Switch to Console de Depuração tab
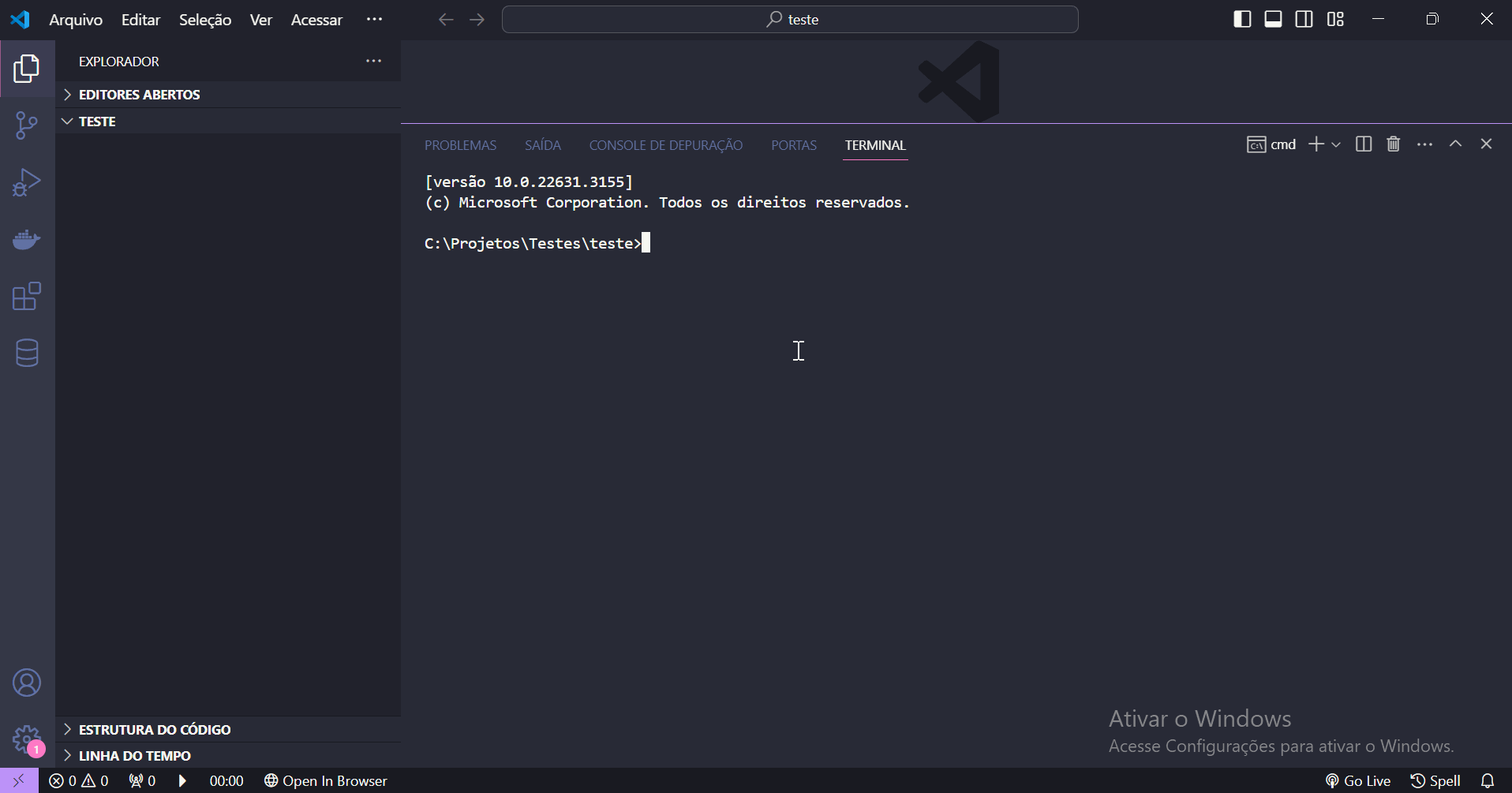The height and width of the screenshot is (793, 1512). click(x=666, y=145)
